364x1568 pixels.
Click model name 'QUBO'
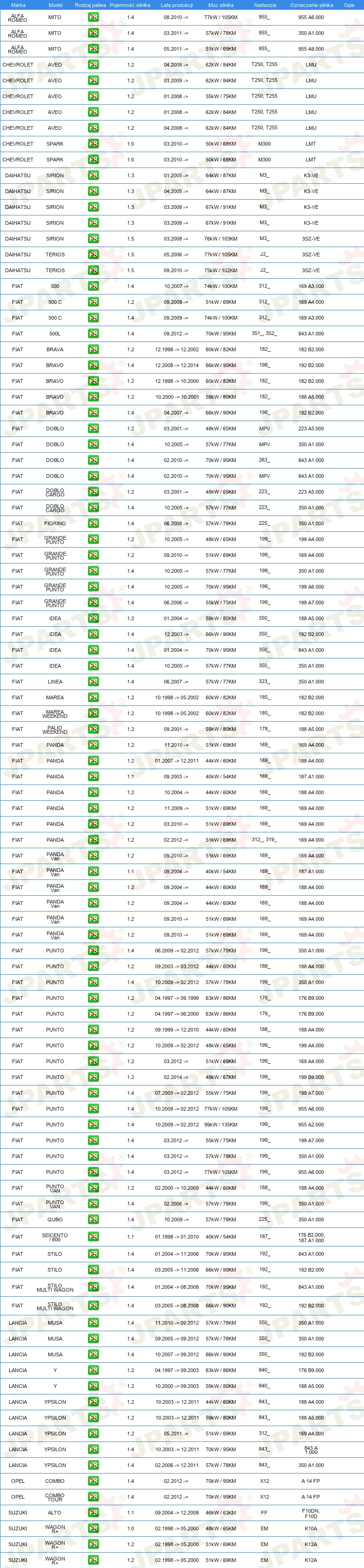click(x=55, y=1220)
